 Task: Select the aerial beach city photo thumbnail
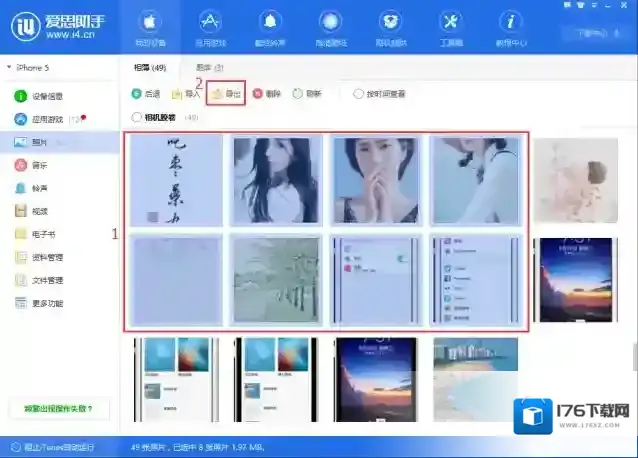tap(476, 379)
